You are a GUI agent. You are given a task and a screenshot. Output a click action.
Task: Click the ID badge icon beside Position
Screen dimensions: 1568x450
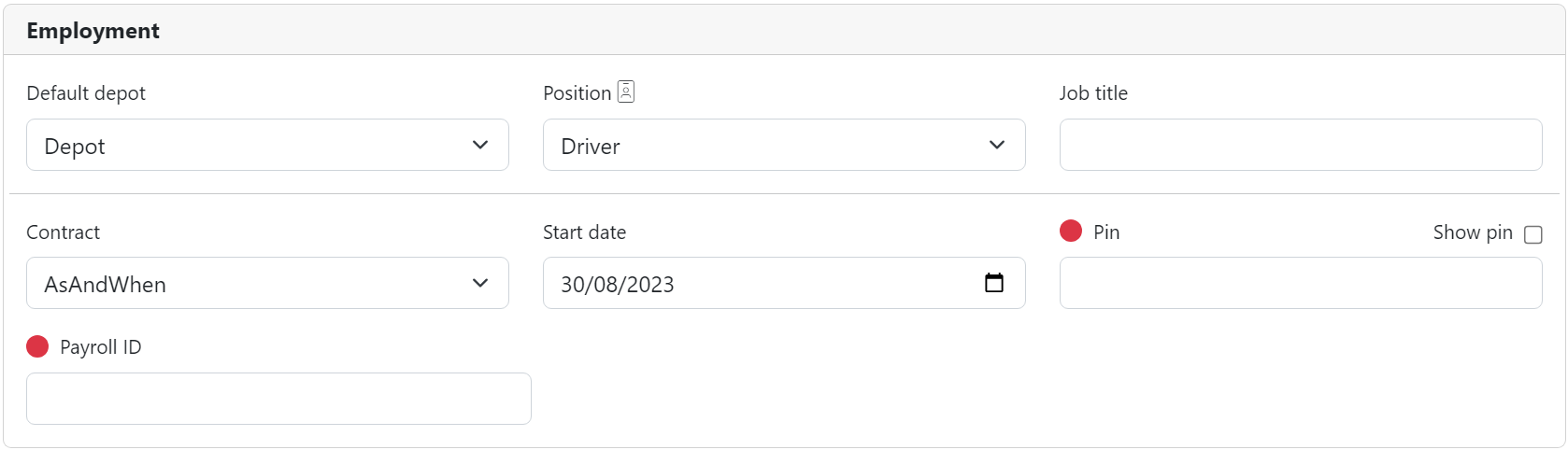coord(626,91)
